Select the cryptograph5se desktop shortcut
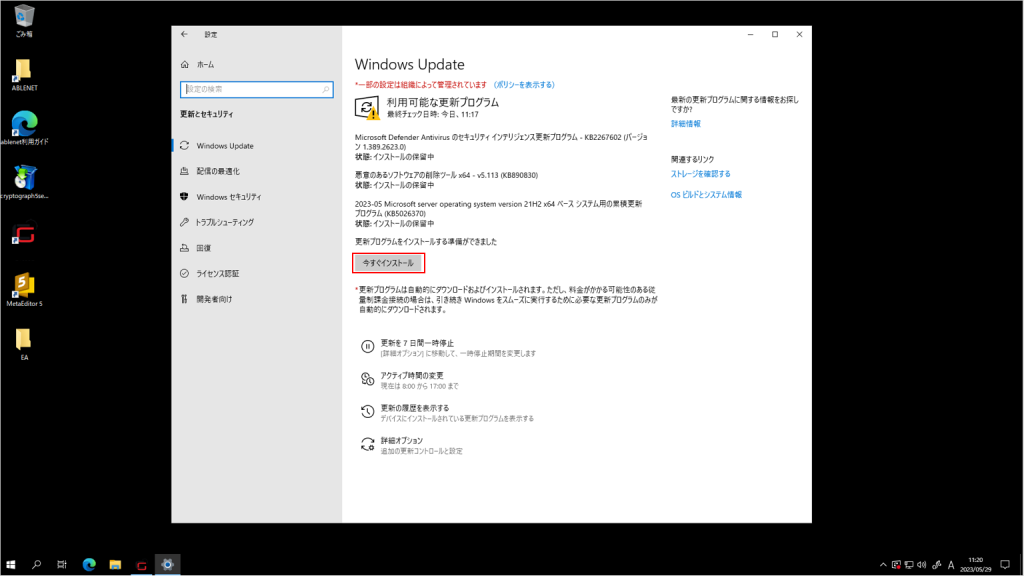Screen dimensions: 1024x576 click(24, 182)
